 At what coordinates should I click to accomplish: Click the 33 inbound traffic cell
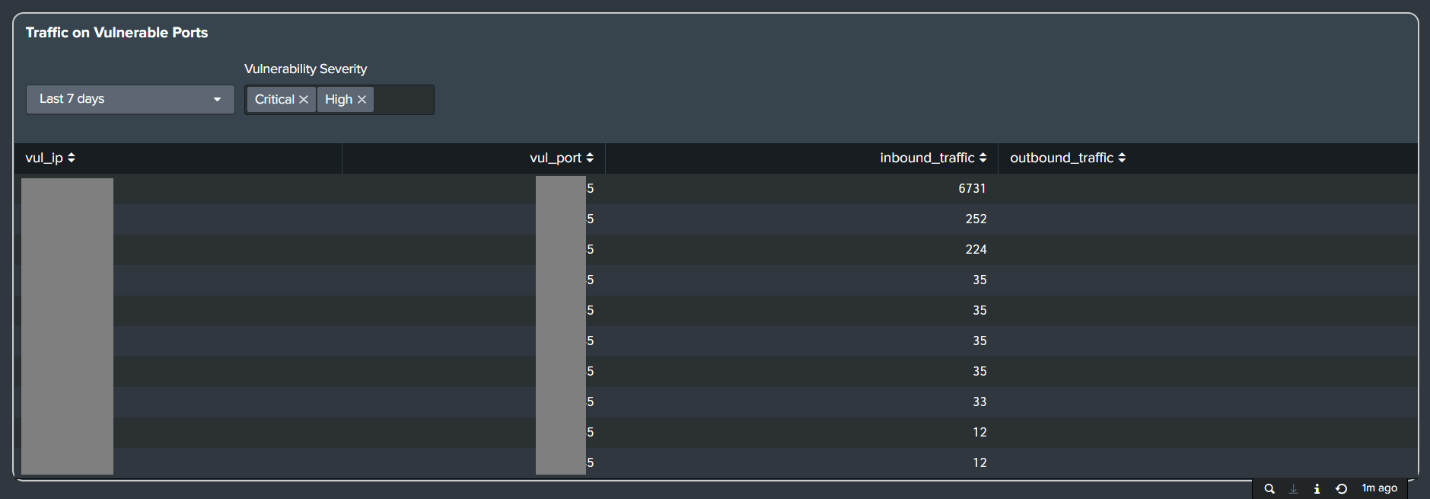tap(980, 402)
